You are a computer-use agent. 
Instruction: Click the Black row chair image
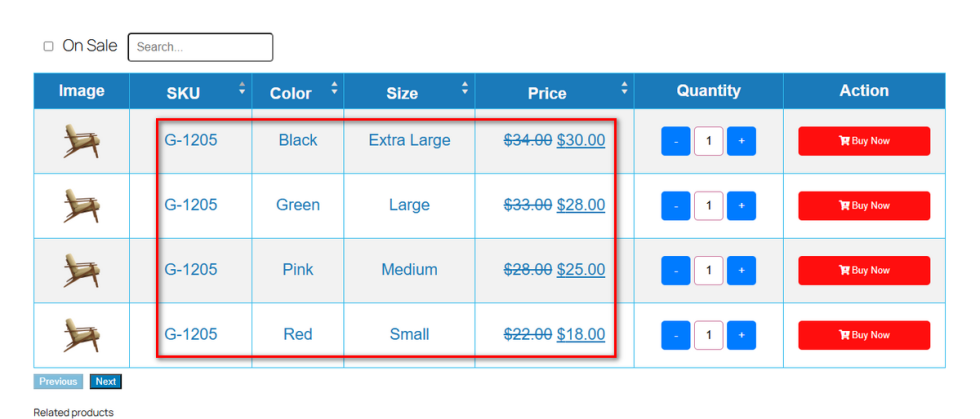[81, 141]
